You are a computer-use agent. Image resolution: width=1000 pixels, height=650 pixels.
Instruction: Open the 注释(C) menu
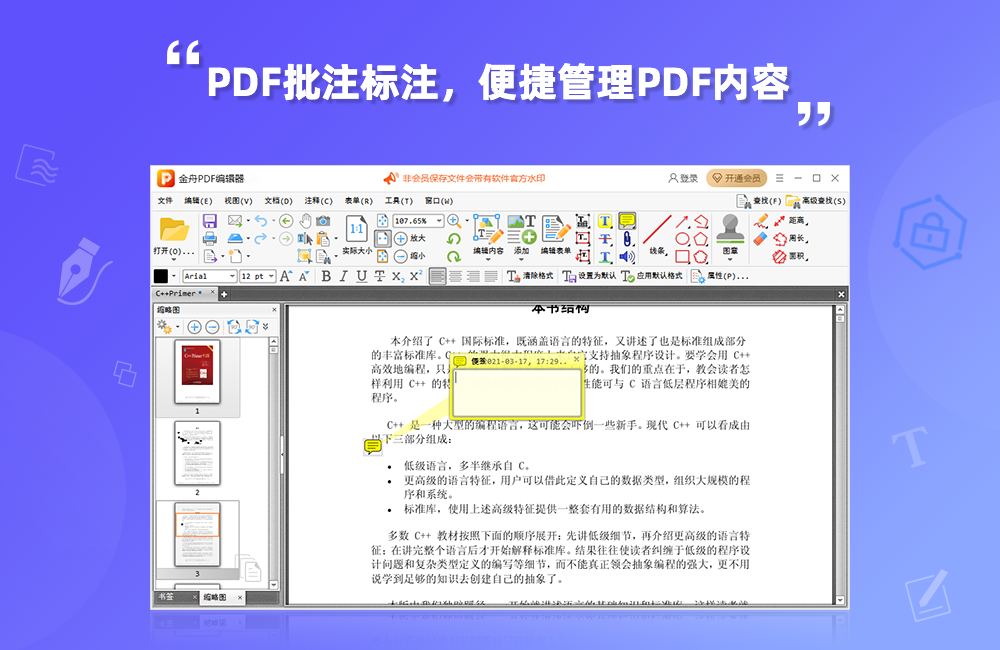coord(317,201)
